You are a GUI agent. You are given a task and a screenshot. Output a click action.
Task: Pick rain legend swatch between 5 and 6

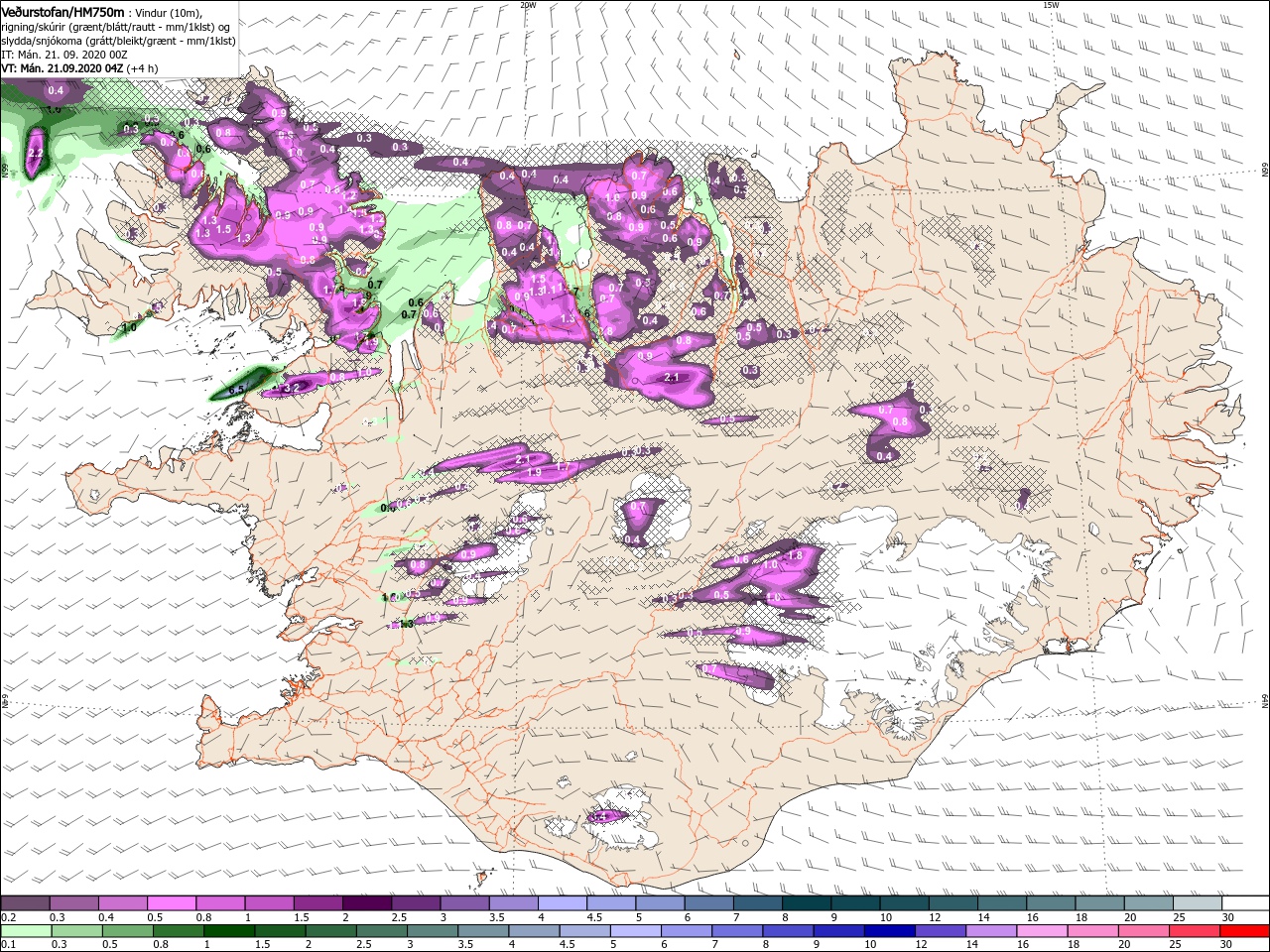click(635, 931)
